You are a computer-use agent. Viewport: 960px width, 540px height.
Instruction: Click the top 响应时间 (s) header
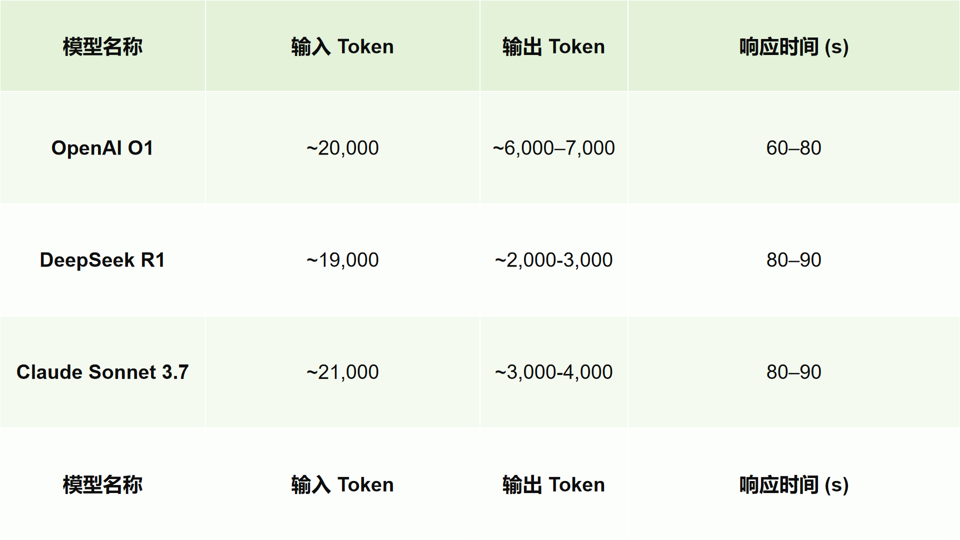coord(793,47)
